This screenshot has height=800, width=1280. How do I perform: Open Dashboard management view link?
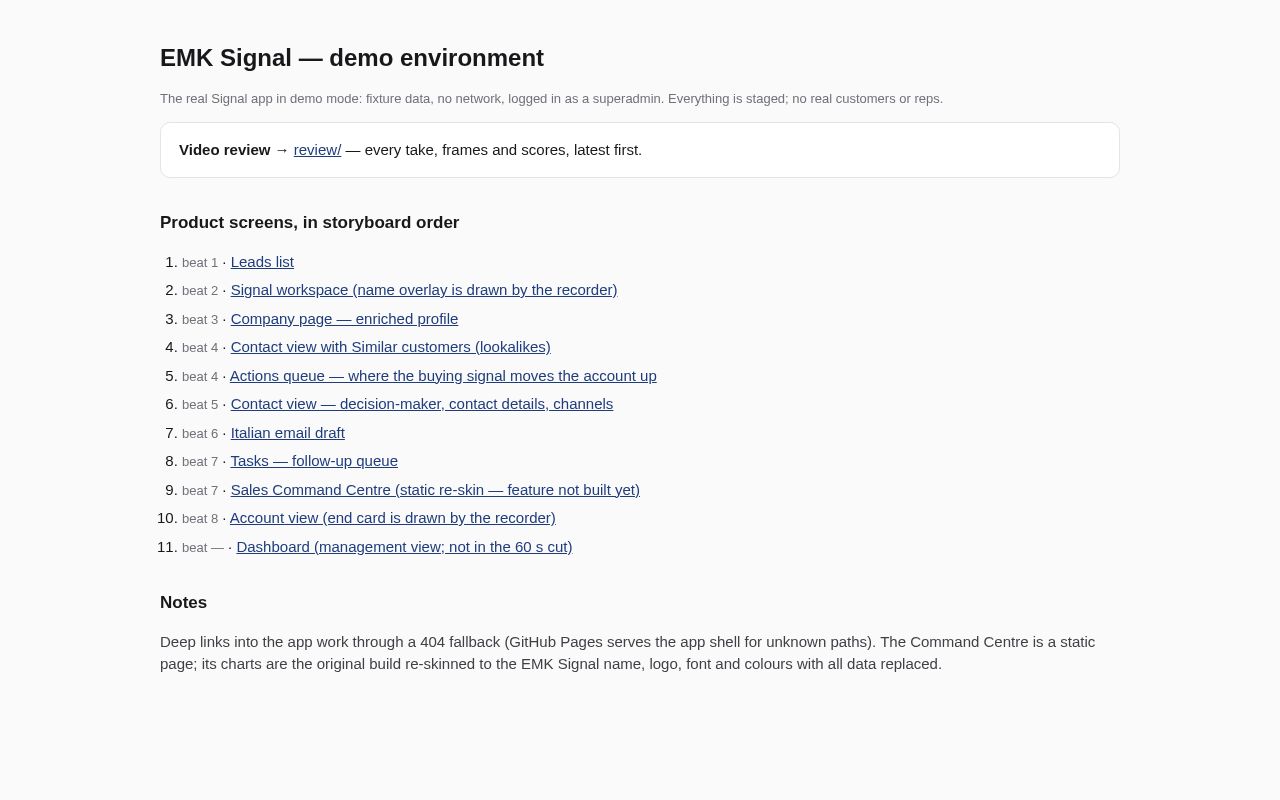(x=404, y=547)
